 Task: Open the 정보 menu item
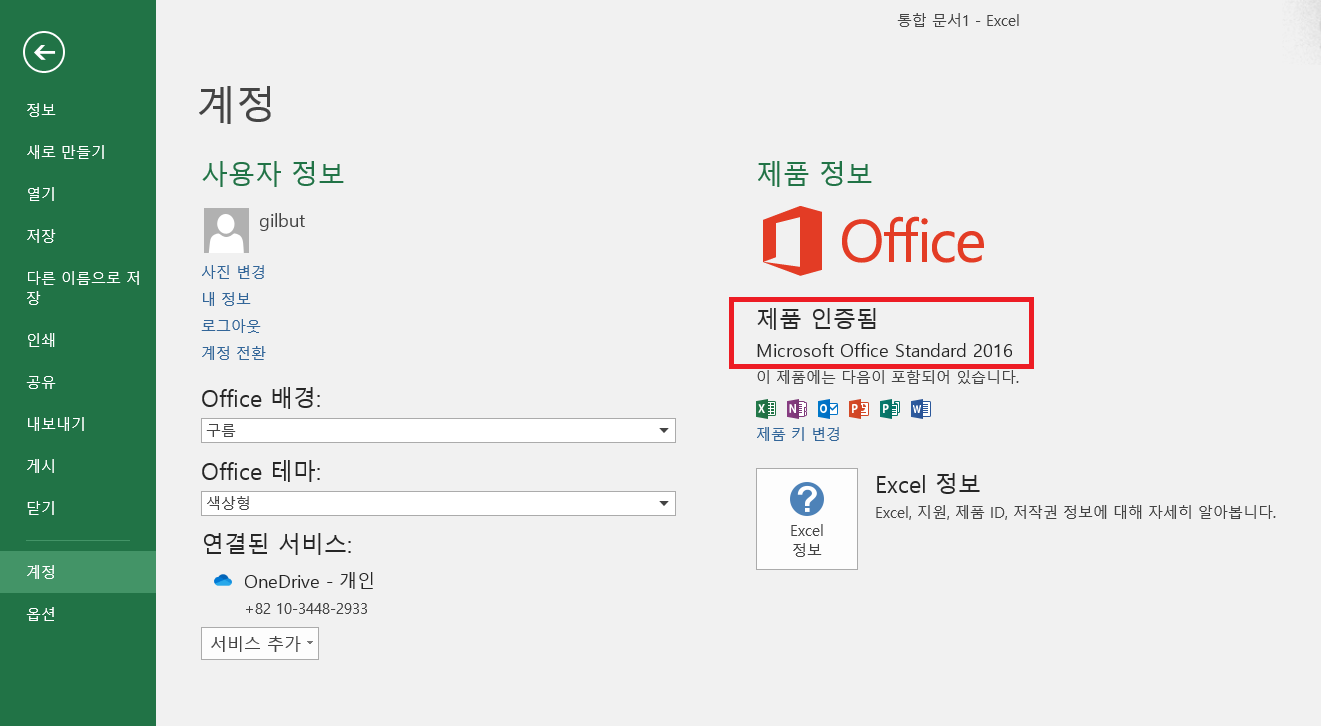tap(78, 110)
